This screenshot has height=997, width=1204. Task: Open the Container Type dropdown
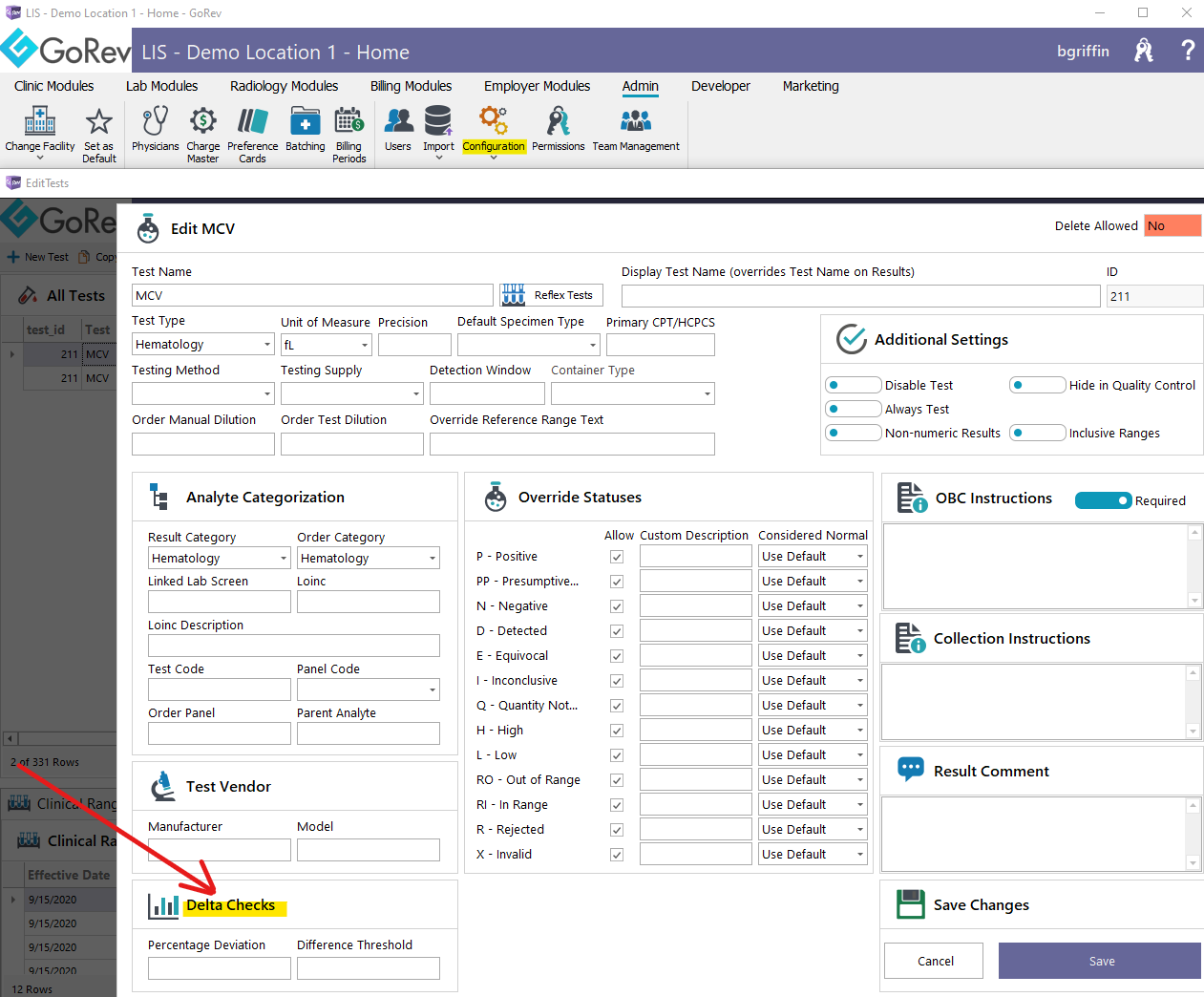tap(633, 393)
